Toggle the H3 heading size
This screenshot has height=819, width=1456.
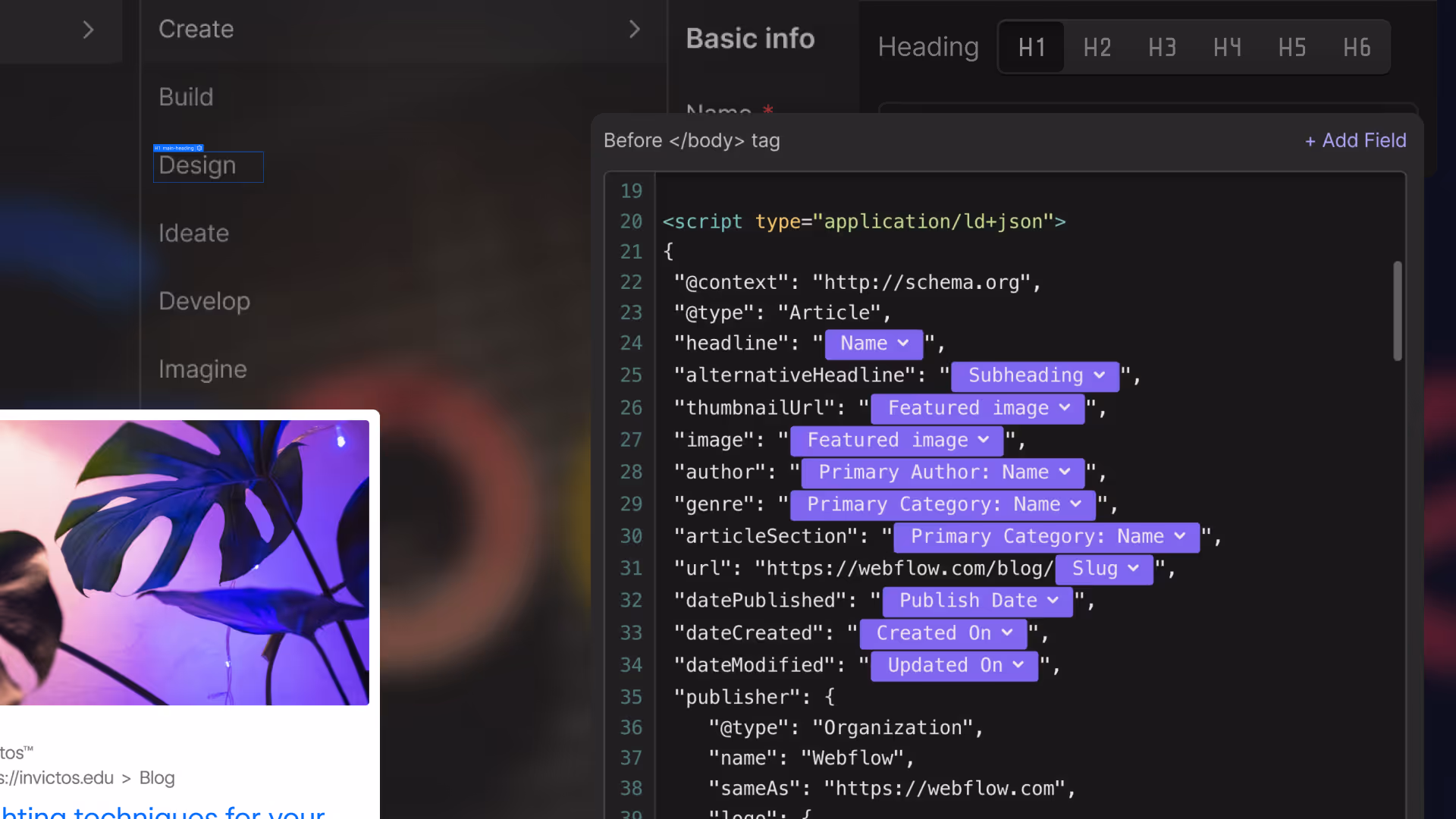pyautogui.click(x=1162, y=47)
